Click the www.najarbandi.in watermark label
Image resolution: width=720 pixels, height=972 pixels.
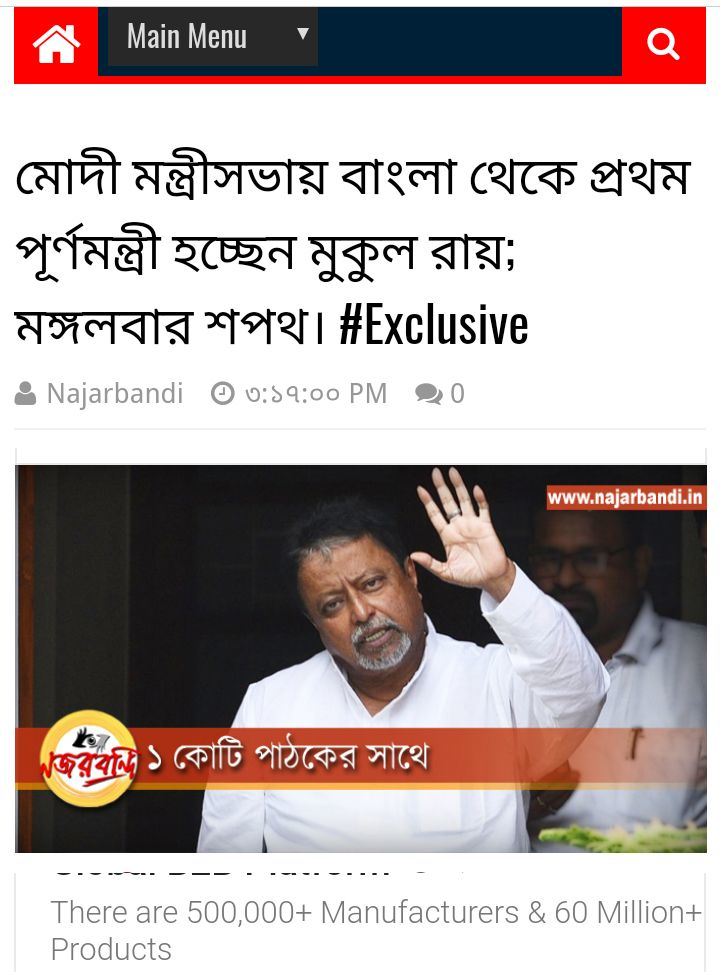(x=625, y=497)
